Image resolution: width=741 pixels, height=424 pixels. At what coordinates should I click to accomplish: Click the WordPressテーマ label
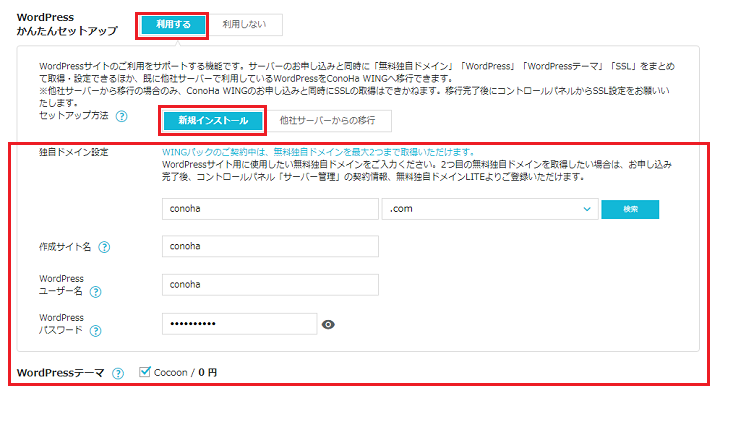(x=60, y=373)
